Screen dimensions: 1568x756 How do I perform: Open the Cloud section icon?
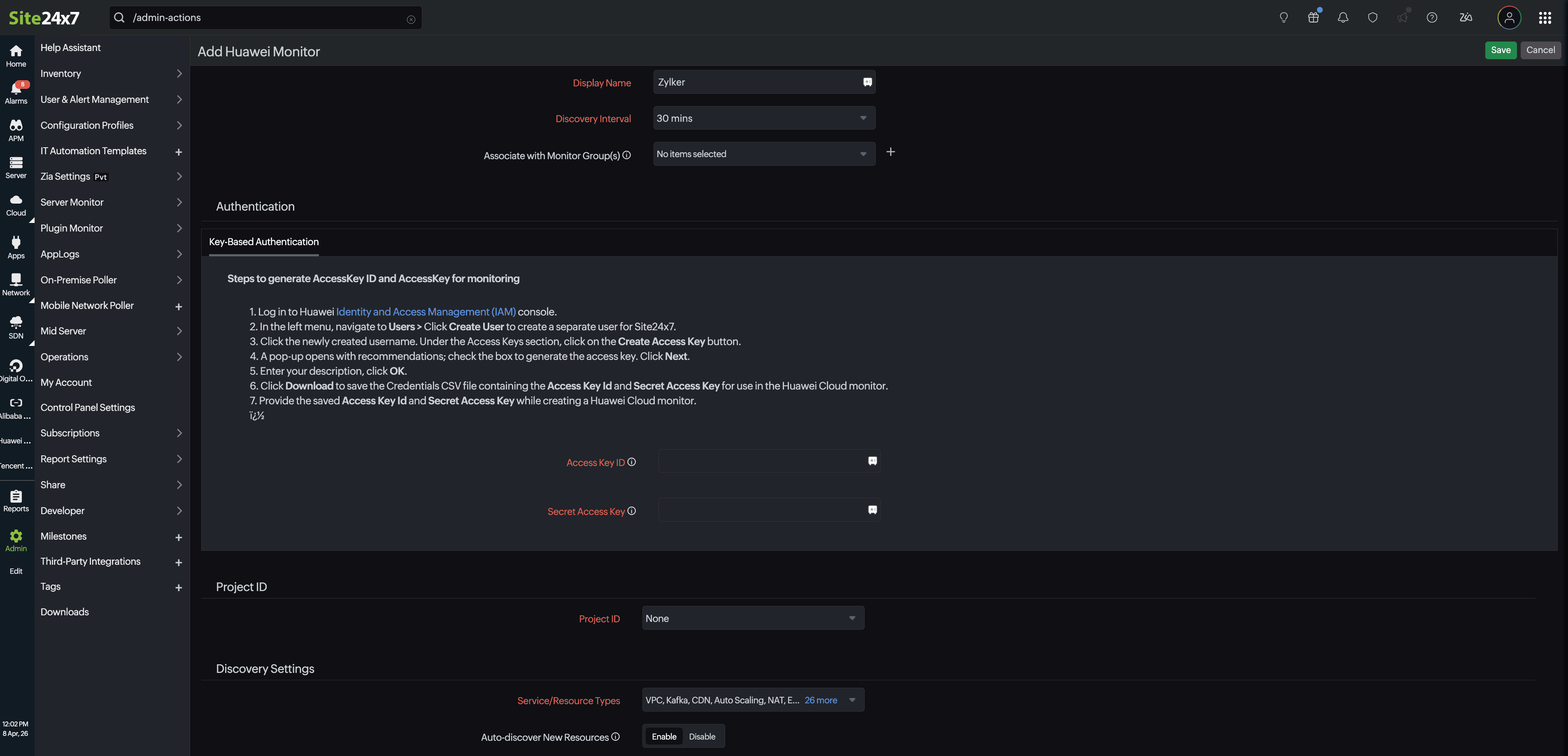[x=16, y=204]
